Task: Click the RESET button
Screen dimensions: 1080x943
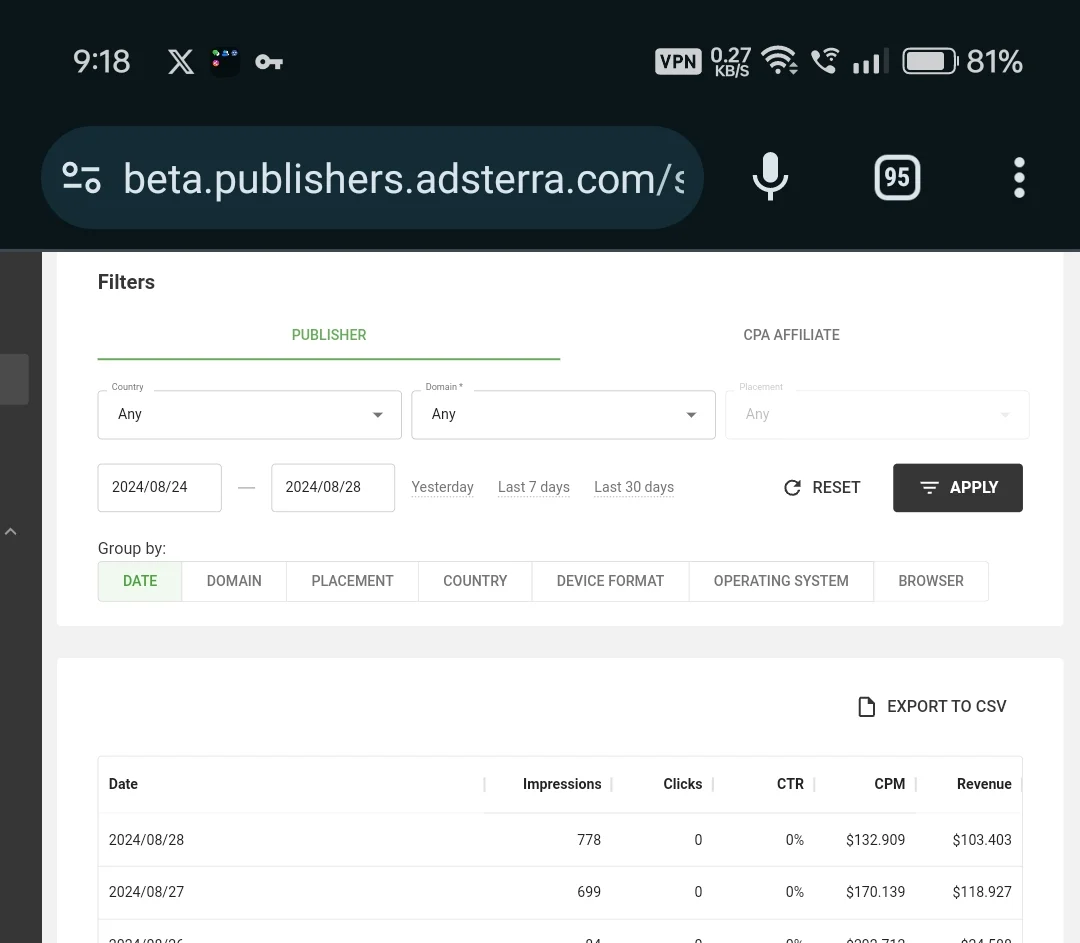Action: point(822,488)
